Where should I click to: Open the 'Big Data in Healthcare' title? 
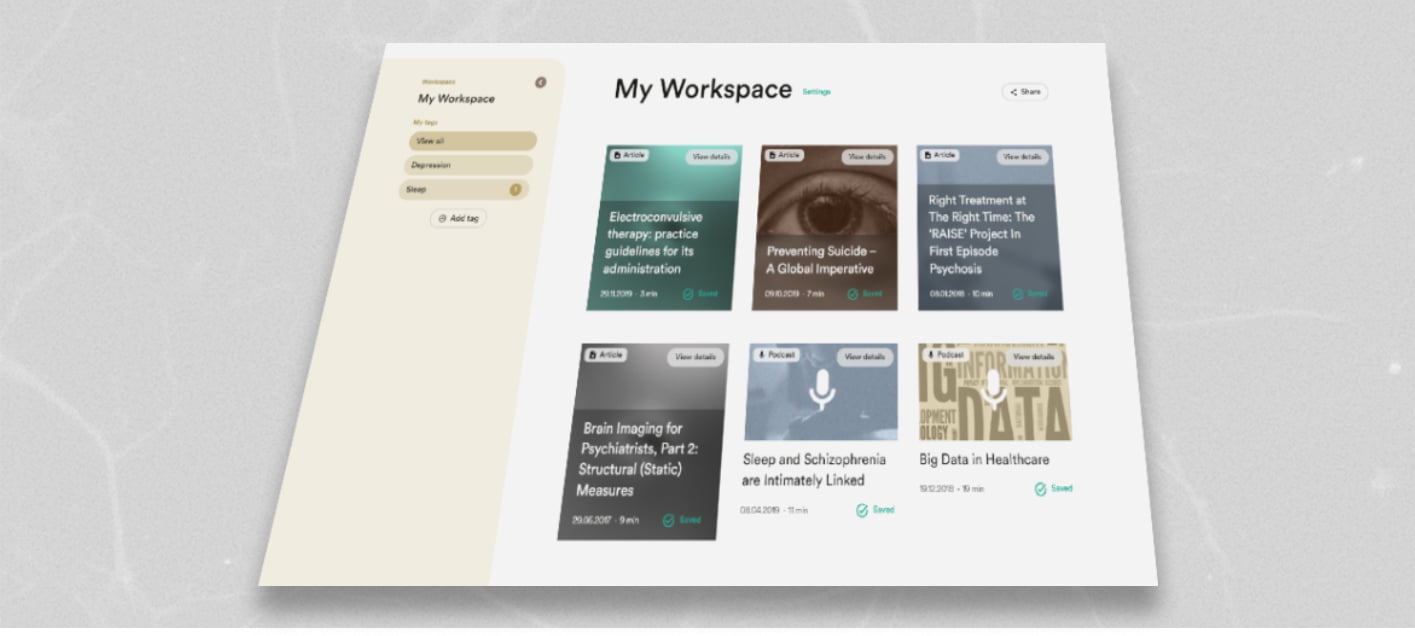tap(984, 460)
